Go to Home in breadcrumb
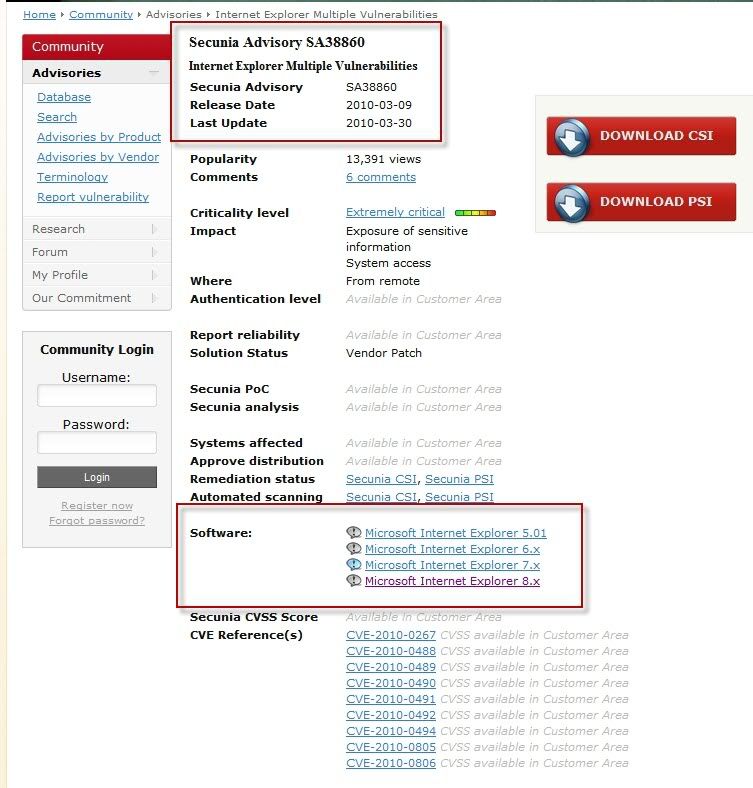 (39, 15)
